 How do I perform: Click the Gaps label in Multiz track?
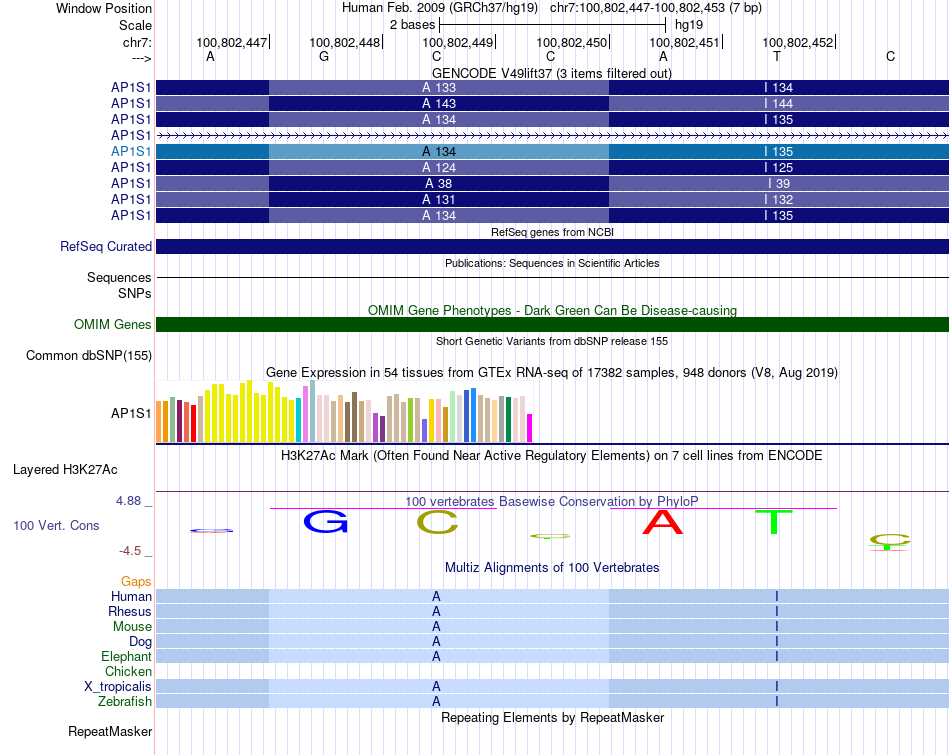tap(136, 582)
